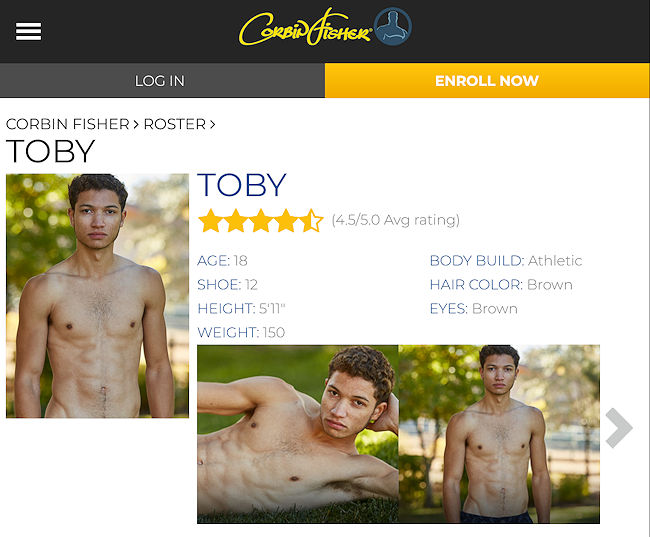650x537 pixels.
Task: Click the chevron between CORBIN FISHER and ROSTER
Action: click(x=136, y=124)
